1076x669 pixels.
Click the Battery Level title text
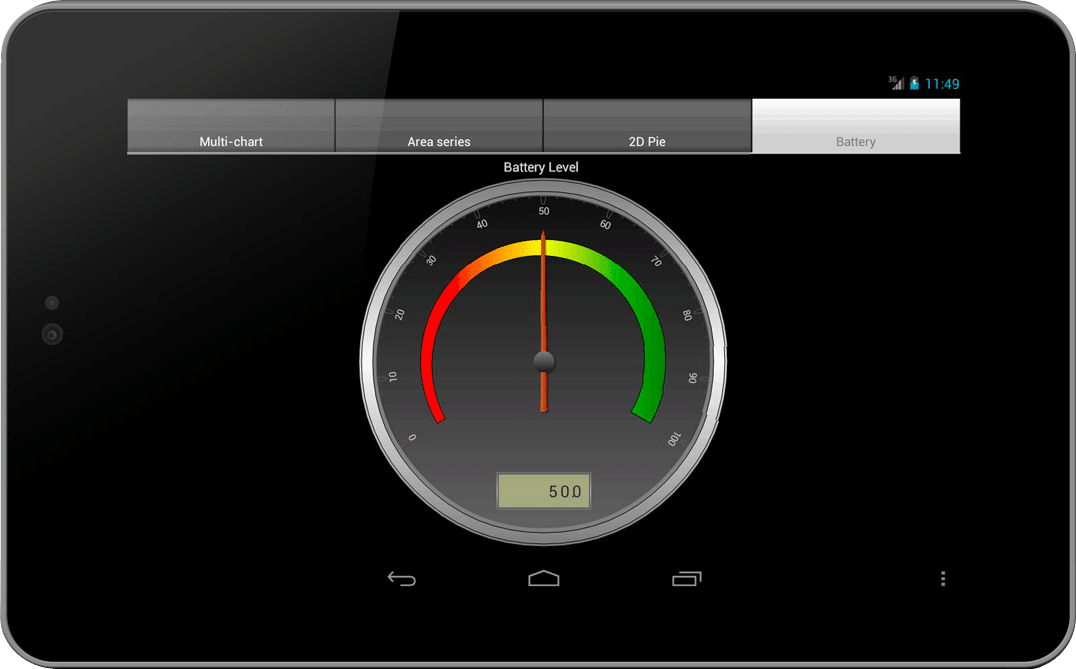[x=540, y=167]
